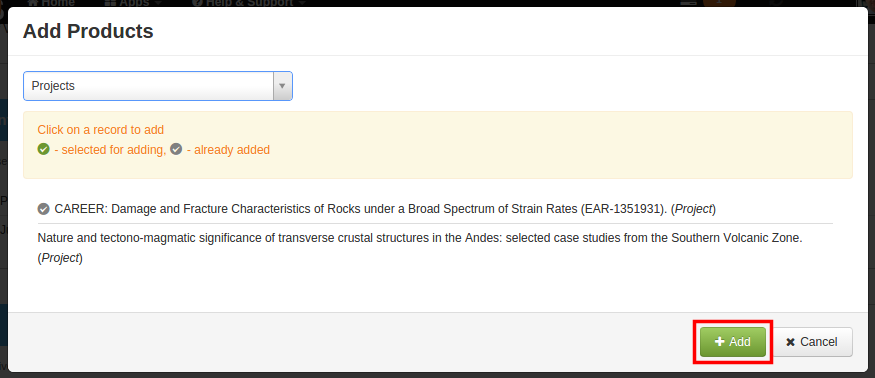Click the Add Products dialog title
This screenshot has width=875, height=378.
tap(88, 31)
